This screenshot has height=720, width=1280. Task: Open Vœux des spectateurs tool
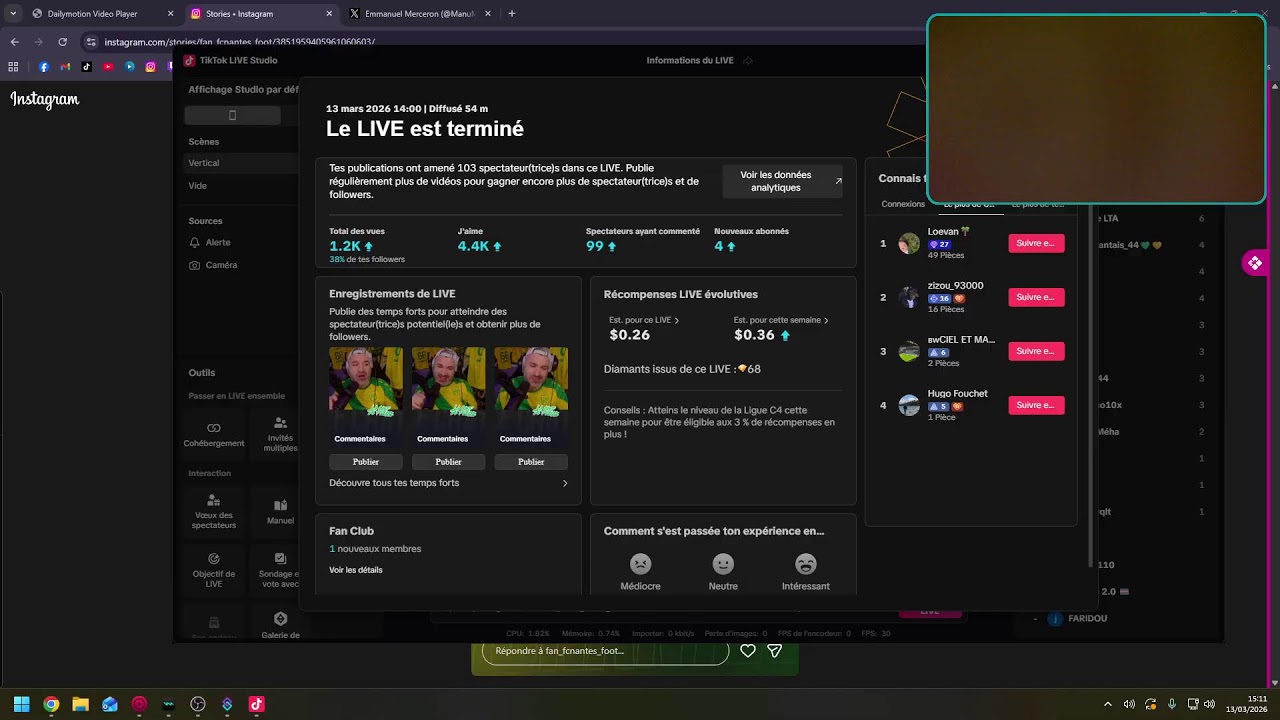pos(213,510)
